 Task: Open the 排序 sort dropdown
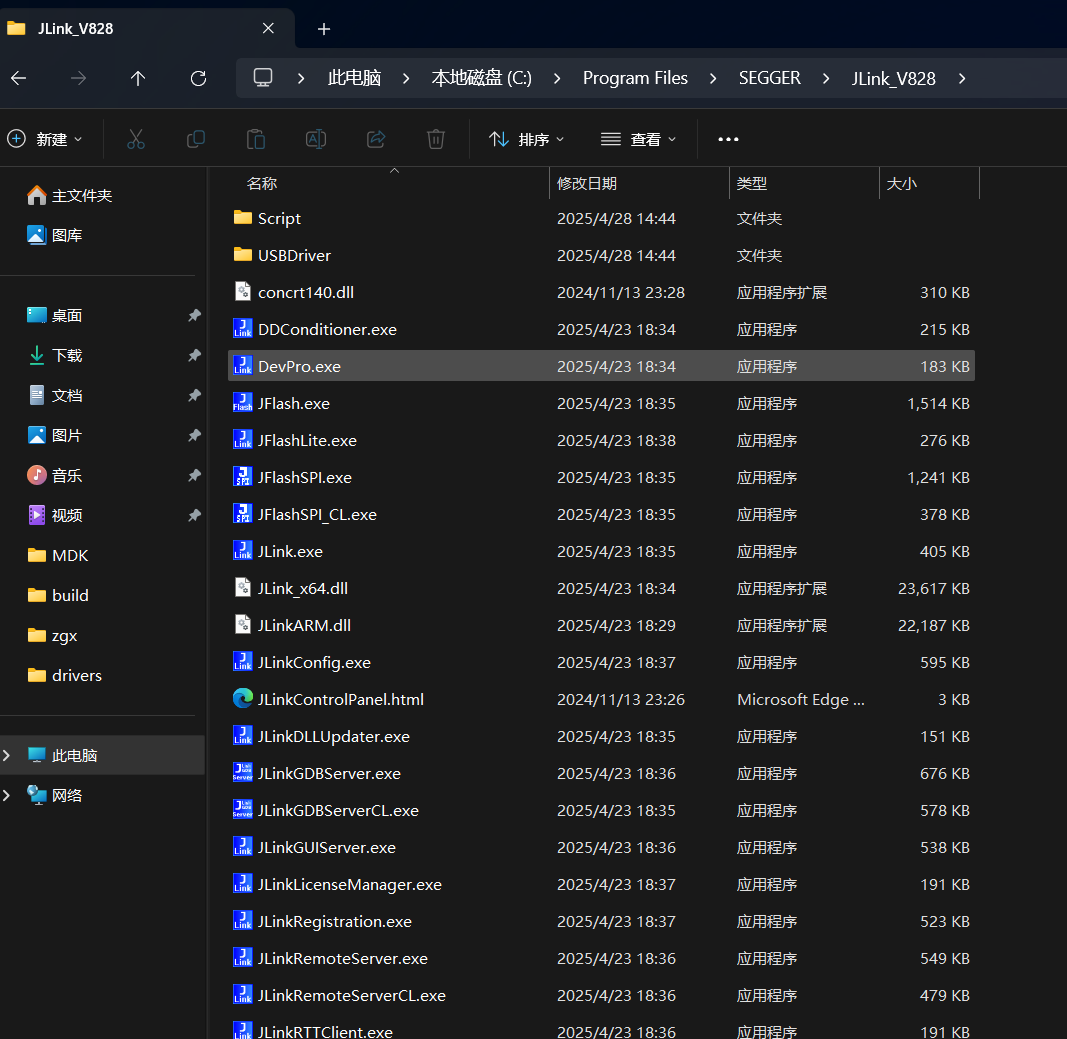tap(527, 139)
